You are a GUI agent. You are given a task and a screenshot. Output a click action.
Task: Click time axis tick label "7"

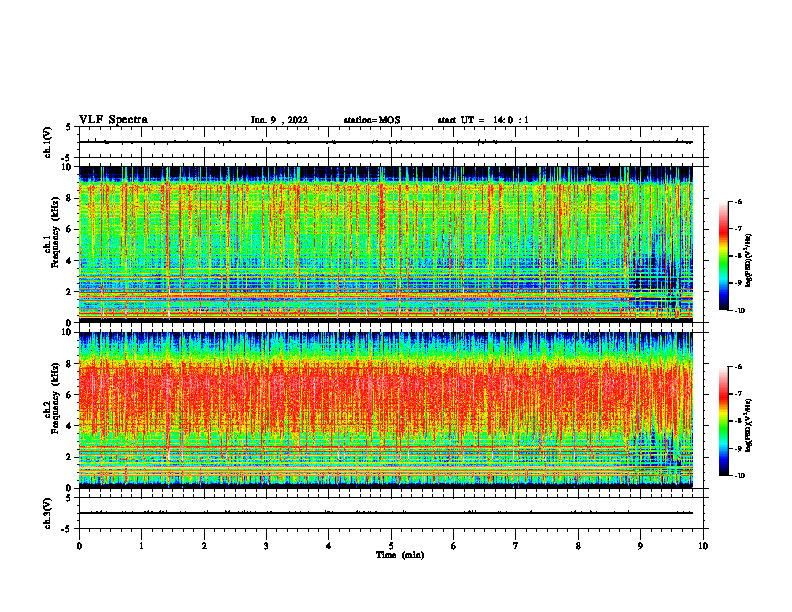point(516,546)
